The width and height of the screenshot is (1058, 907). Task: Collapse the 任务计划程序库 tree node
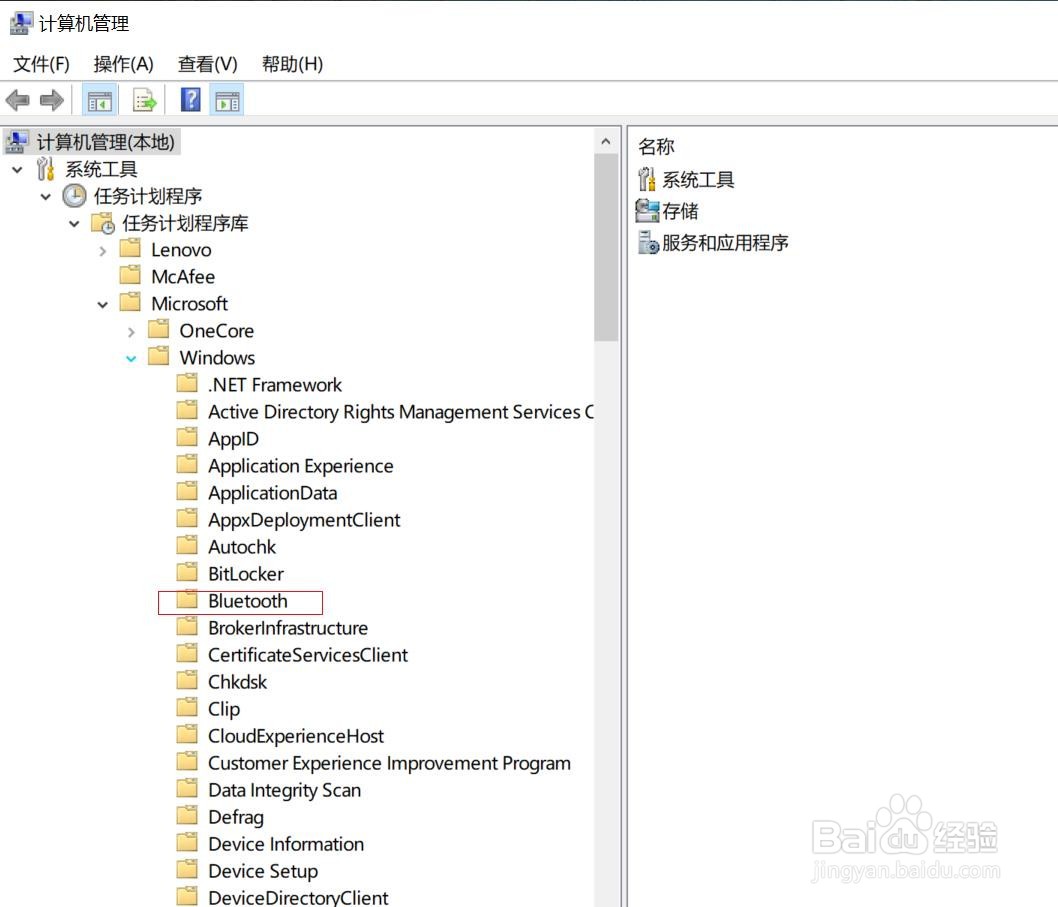[x=74, y=224]
